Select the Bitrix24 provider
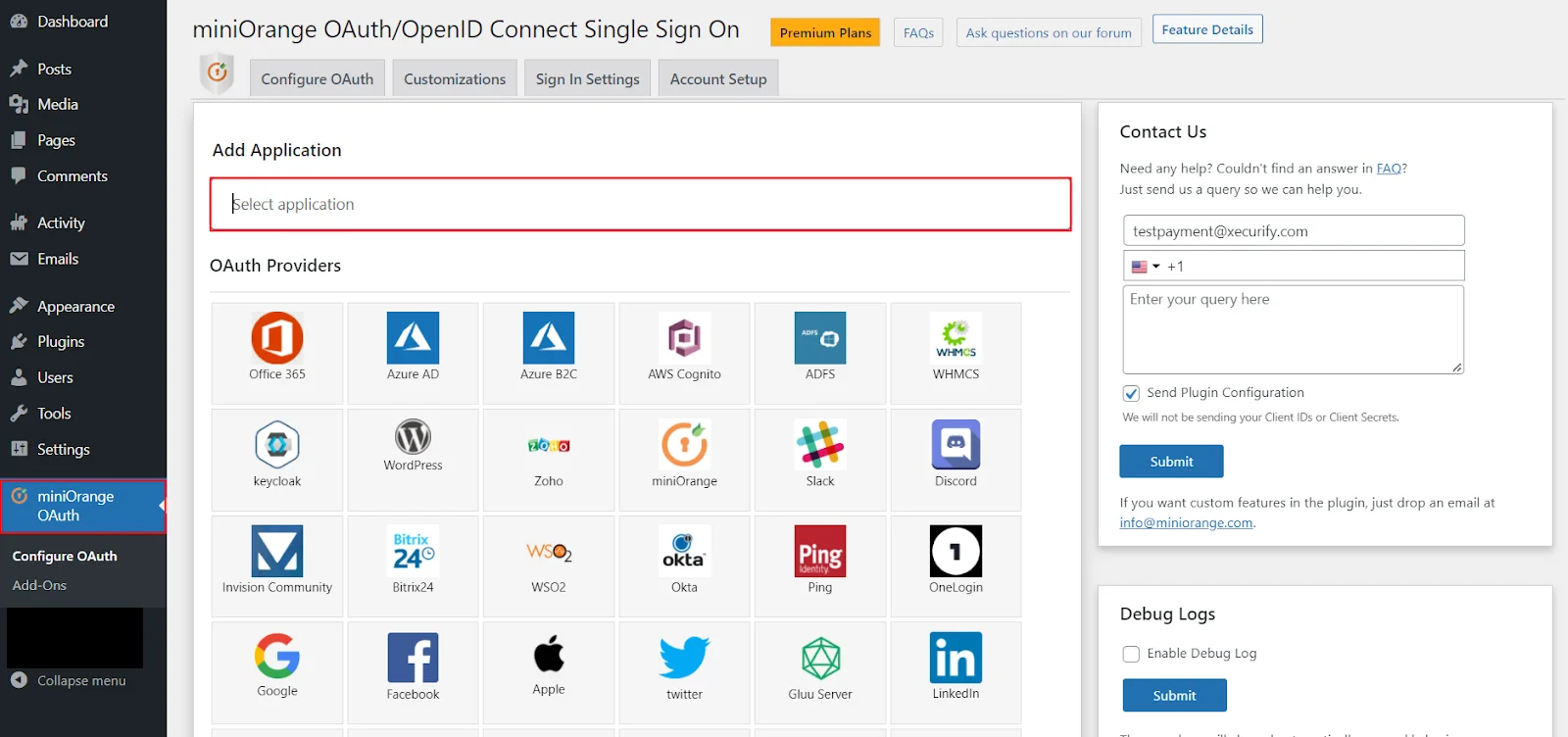1568x737 pixels. tap(413, 551)
